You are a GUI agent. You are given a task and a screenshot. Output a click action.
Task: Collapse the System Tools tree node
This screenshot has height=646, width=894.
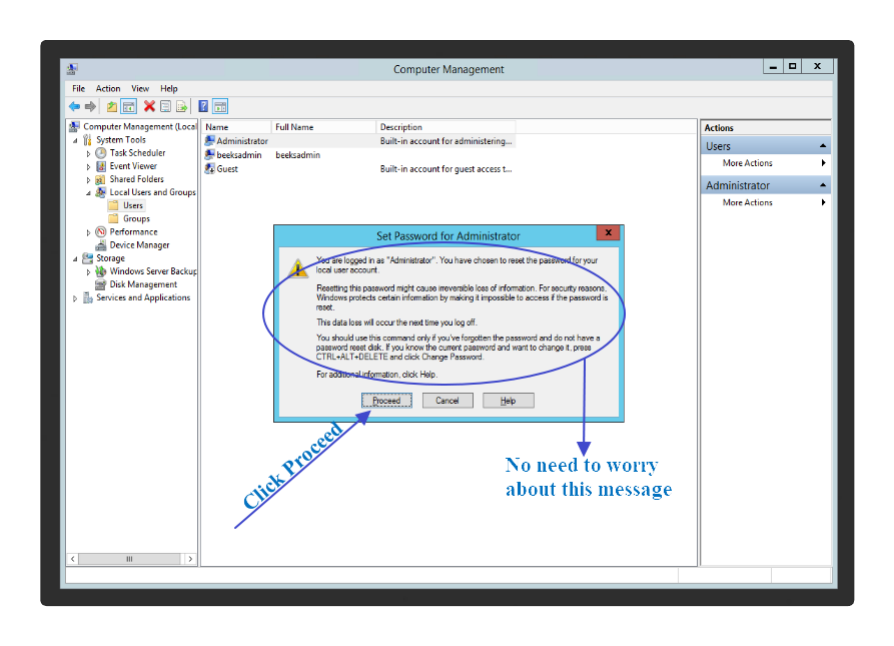75,140
